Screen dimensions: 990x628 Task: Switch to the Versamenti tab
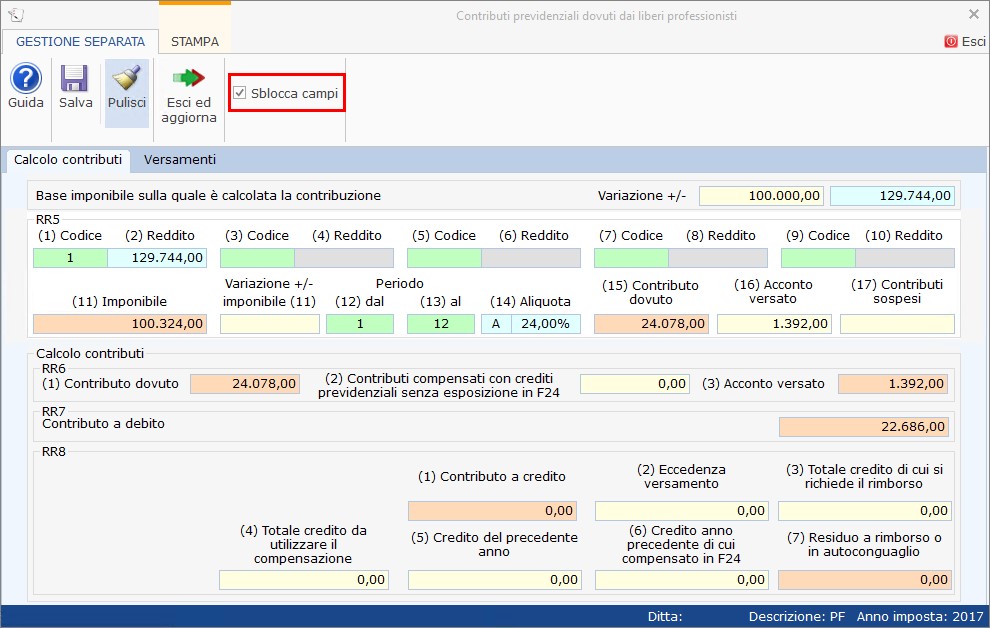(x=180, y=160)
